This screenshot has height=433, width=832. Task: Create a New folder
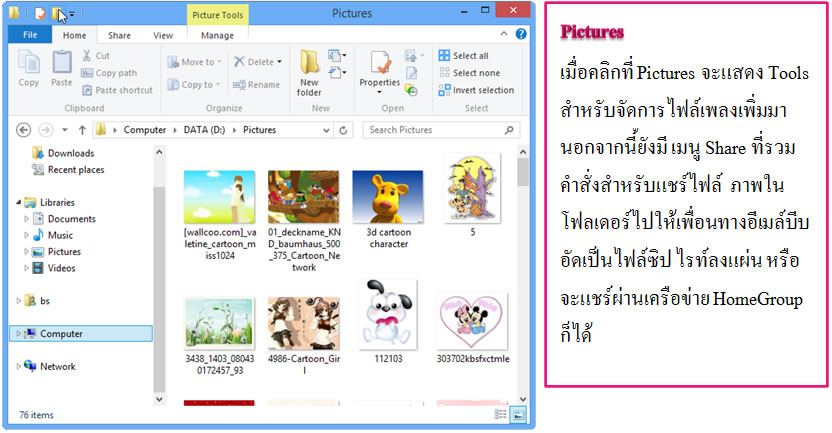pyautogui.click(x=309, y=73)
